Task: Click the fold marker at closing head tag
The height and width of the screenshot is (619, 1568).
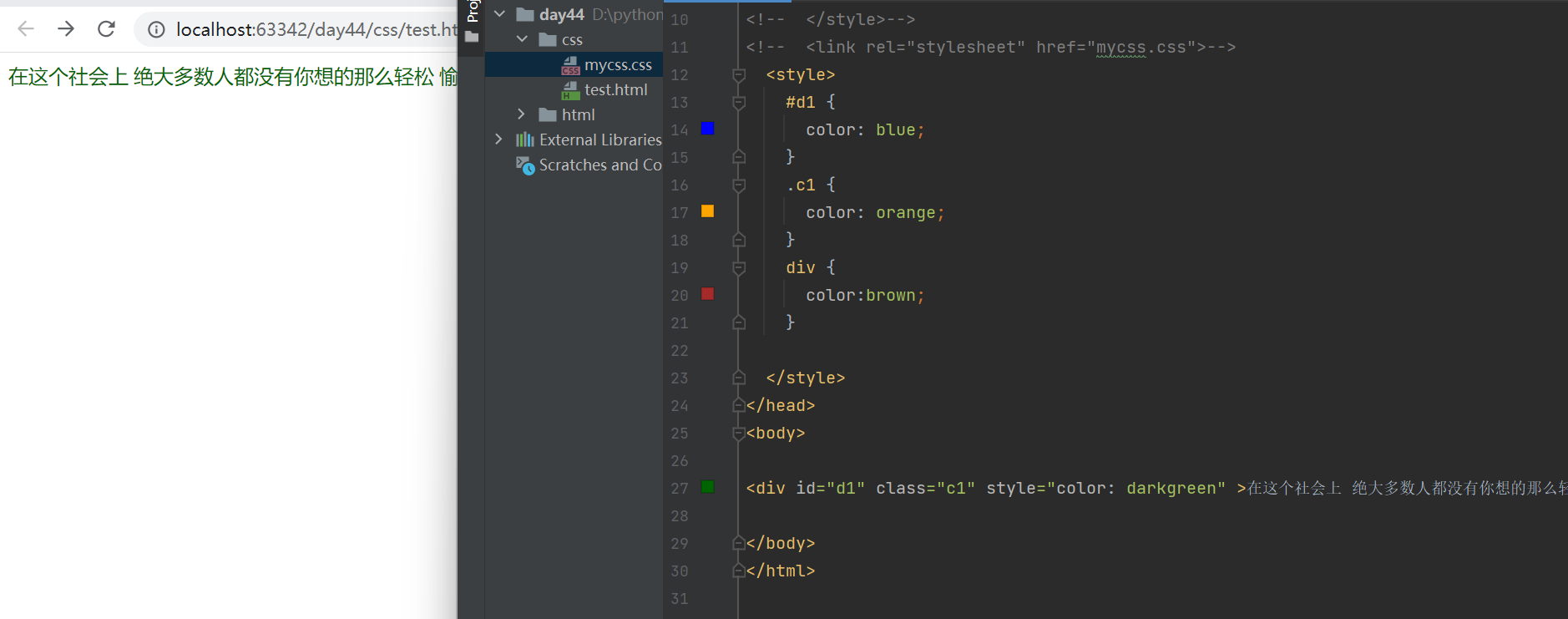Action: tap(739, 405)
